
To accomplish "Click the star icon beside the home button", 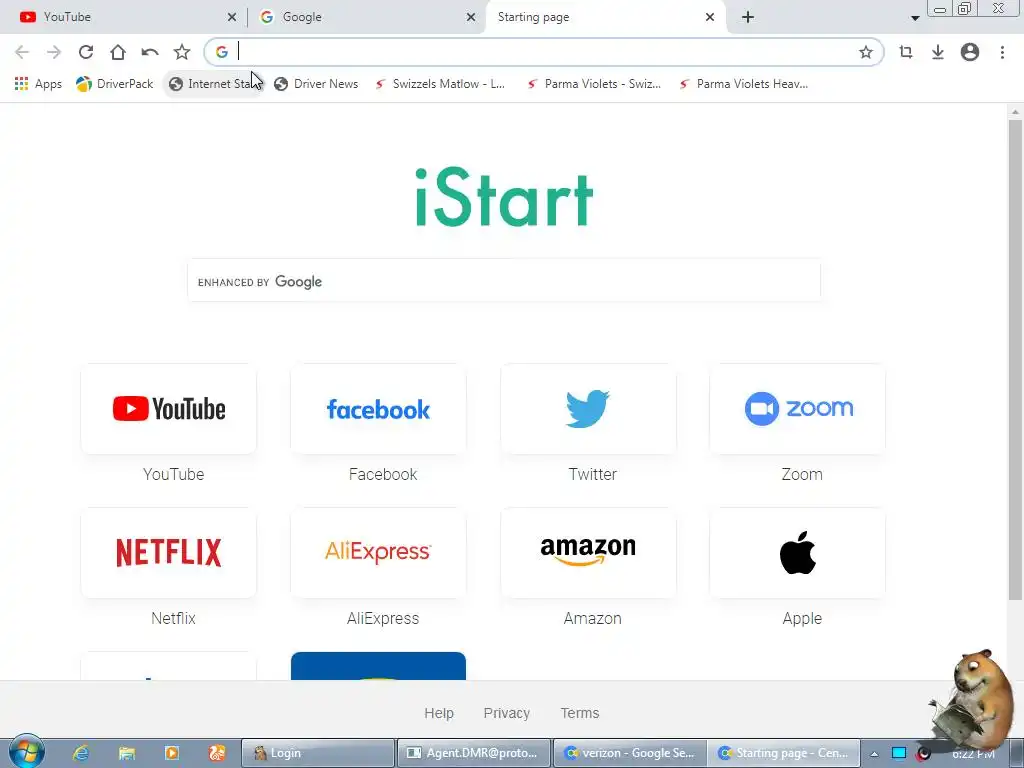I will 182,52.
